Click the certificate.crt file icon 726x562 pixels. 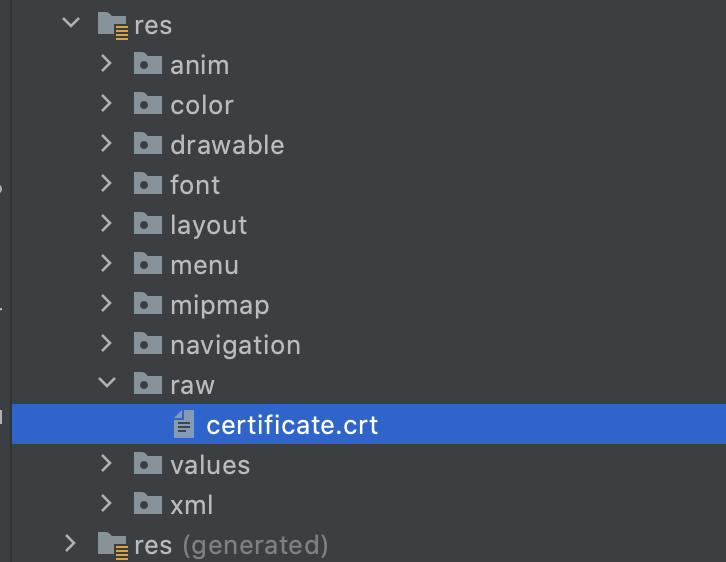click(184, 424)
